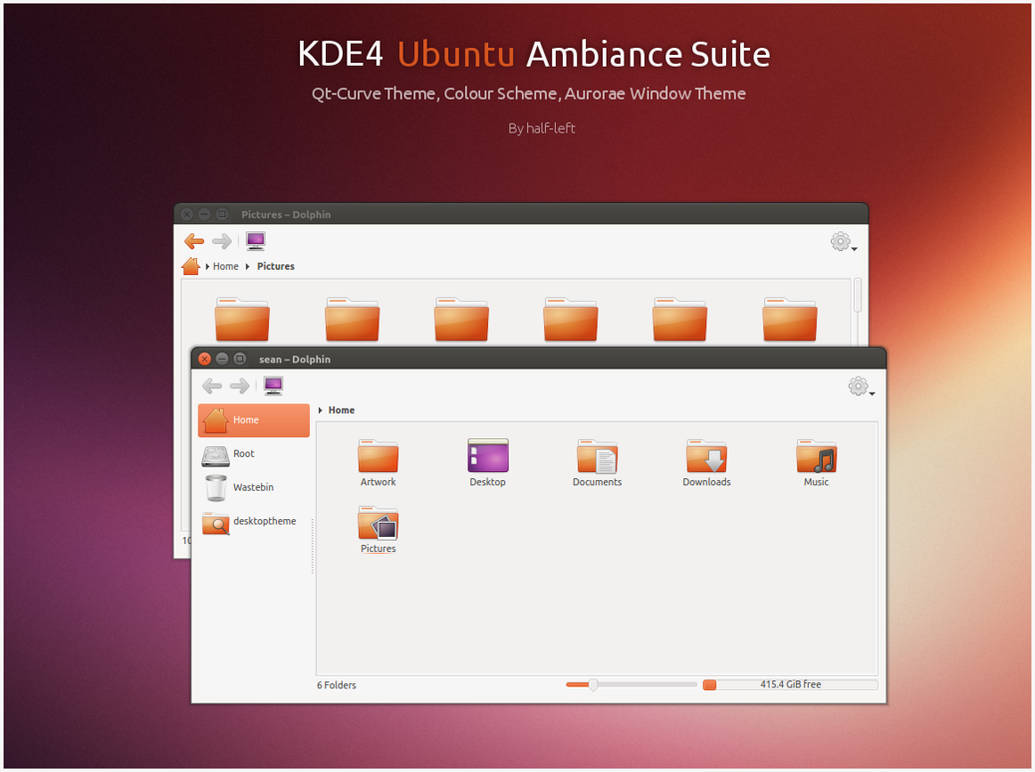The image size is (1035, 772).
Task: Open the Downloads folder
Action: click(x=706, y=455)
